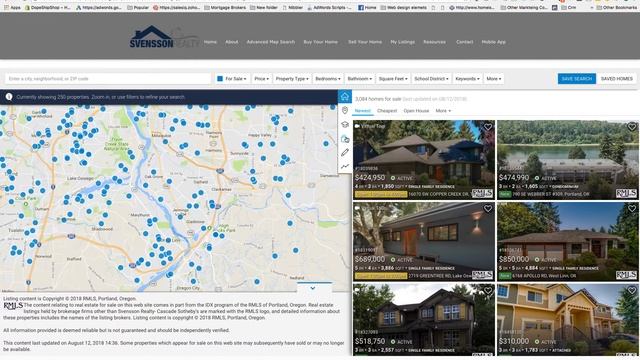Click the yellow open house badge on $689,000 listing

(381, 276)
